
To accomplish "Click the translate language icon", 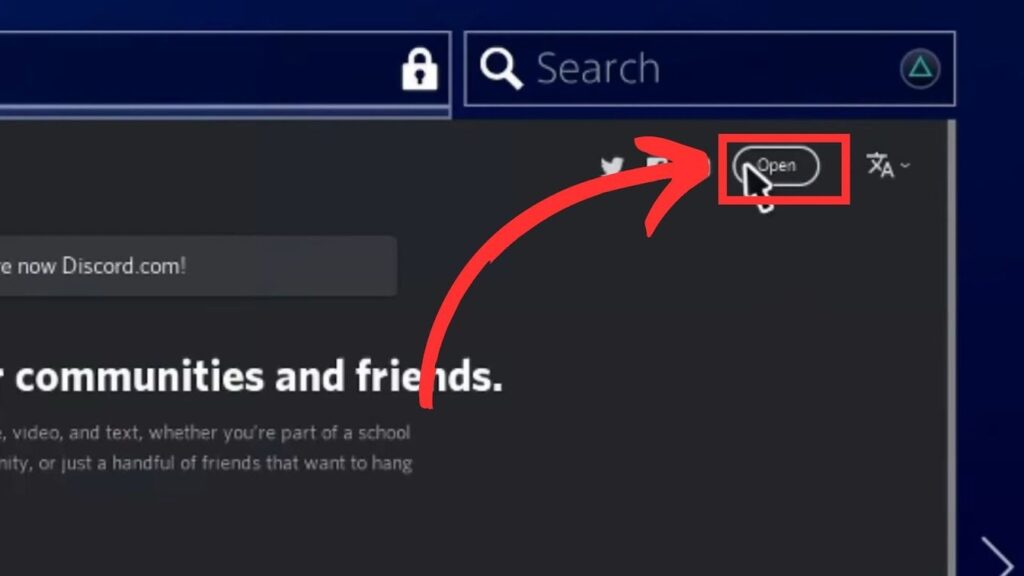I will pyautogui.click(x=880, y=165).
